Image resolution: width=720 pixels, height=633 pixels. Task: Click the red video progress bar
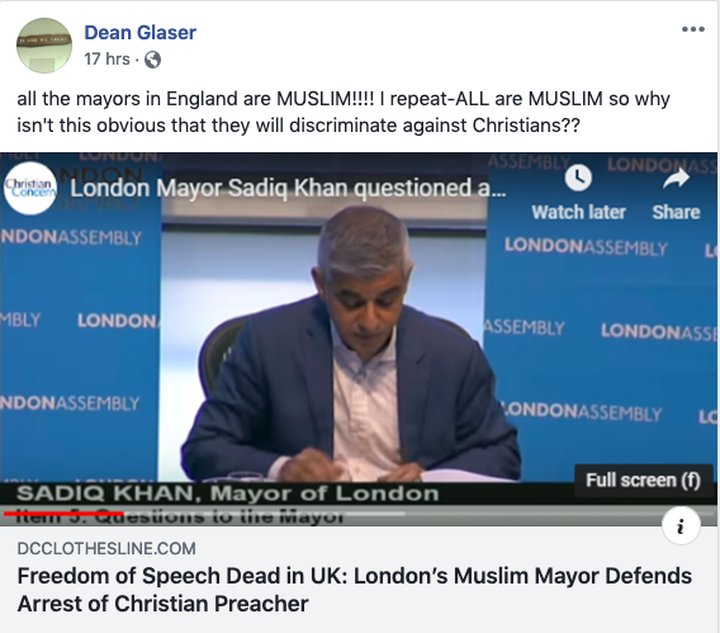63,513
